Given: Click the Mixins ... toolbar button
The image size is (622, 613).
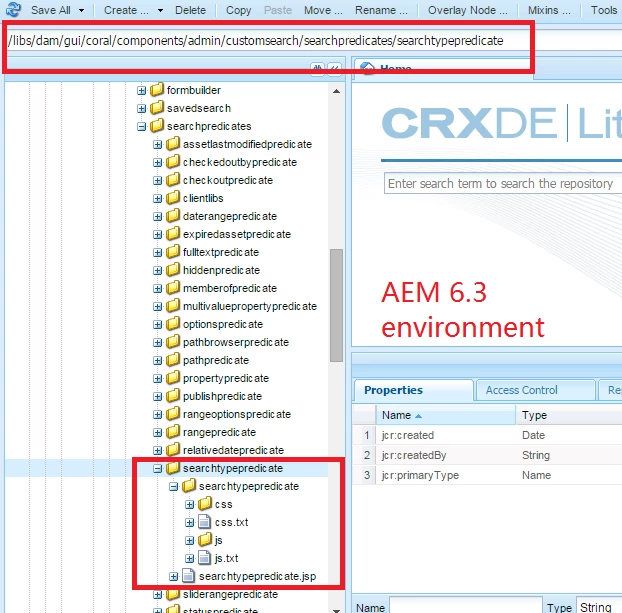Looking at the screenshot, I should pos(549,10).
